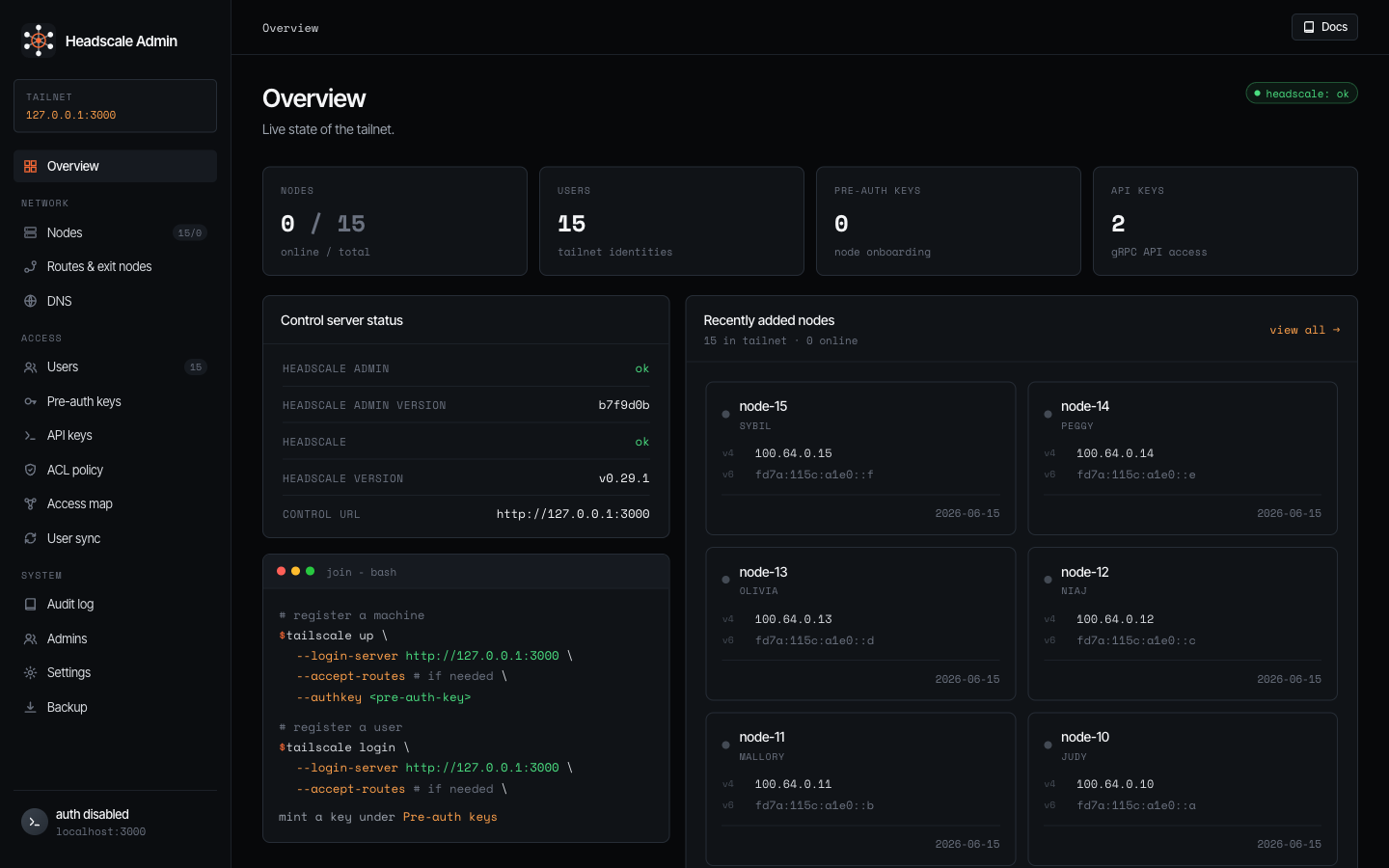This screenshot has width=1389, height=868.
Task: Open the DNS section
Action: [x=115, y=301]
